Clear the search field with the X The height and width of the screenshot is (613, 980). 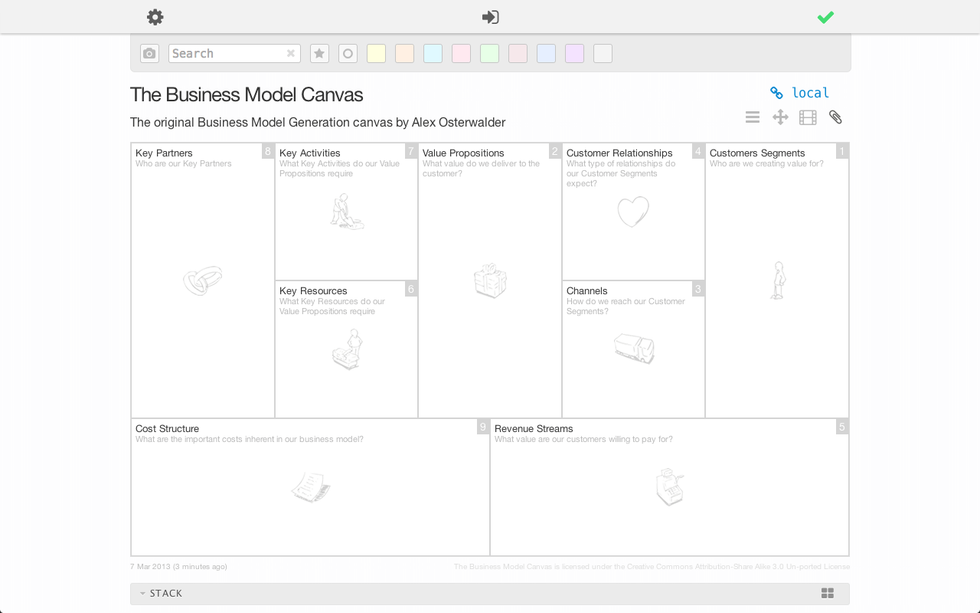tap(290, 52)
